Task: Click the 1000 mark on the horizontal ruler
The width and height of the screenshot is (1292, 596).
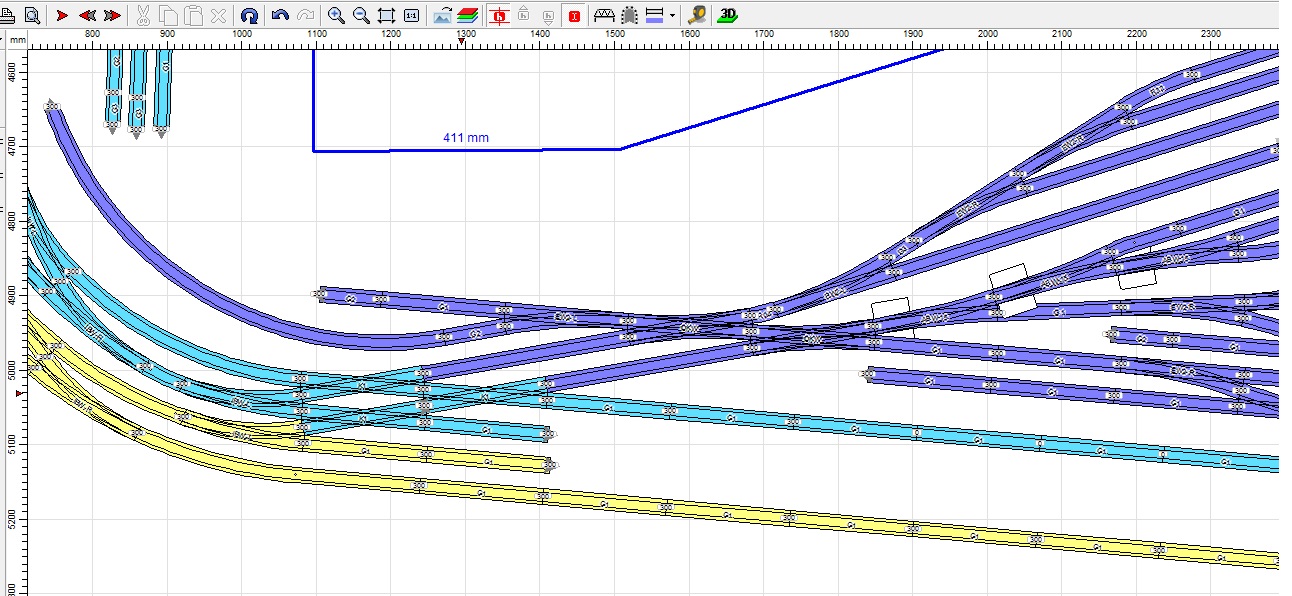Action: [x=242, y=34]
